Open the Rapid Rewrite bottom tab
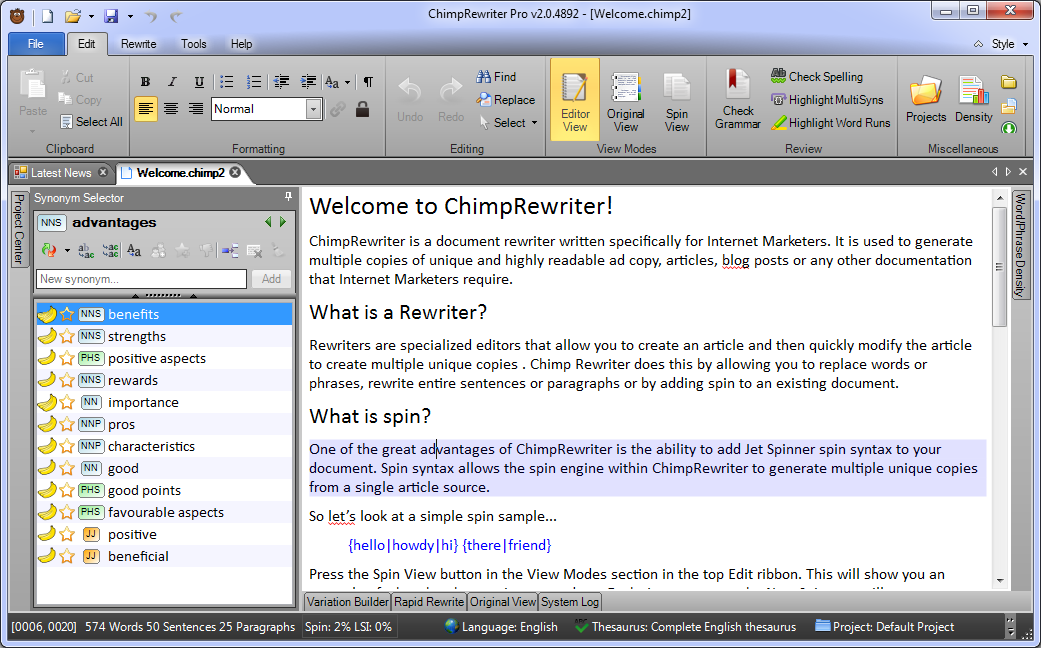This screenshot has width=1041, height=648. [x=430, y=602]
